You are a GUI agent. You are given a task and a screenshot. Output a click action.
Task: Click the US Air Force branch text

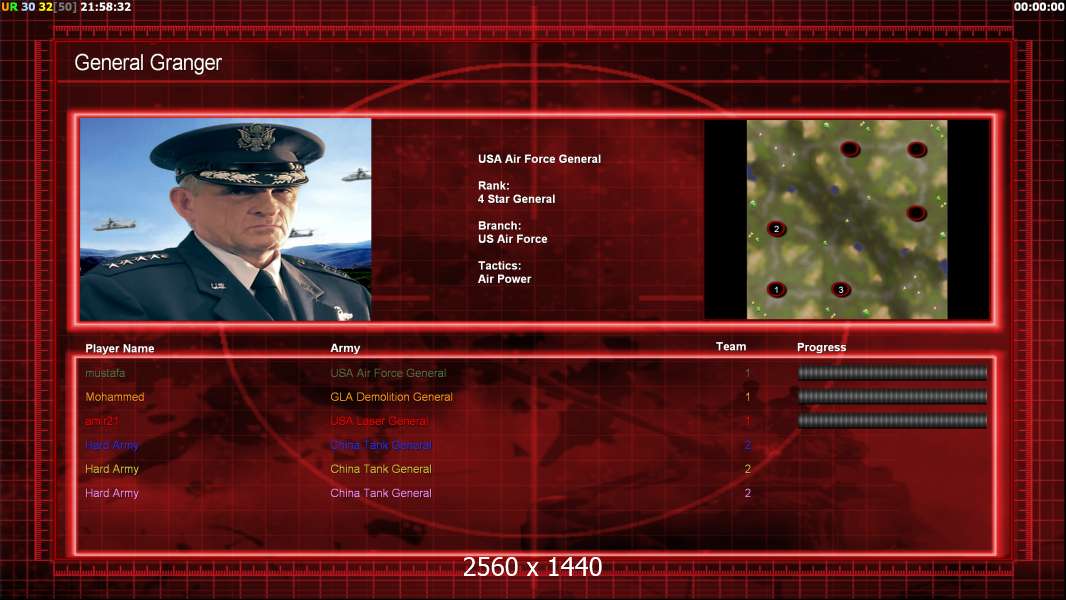[x=513, y=239]
